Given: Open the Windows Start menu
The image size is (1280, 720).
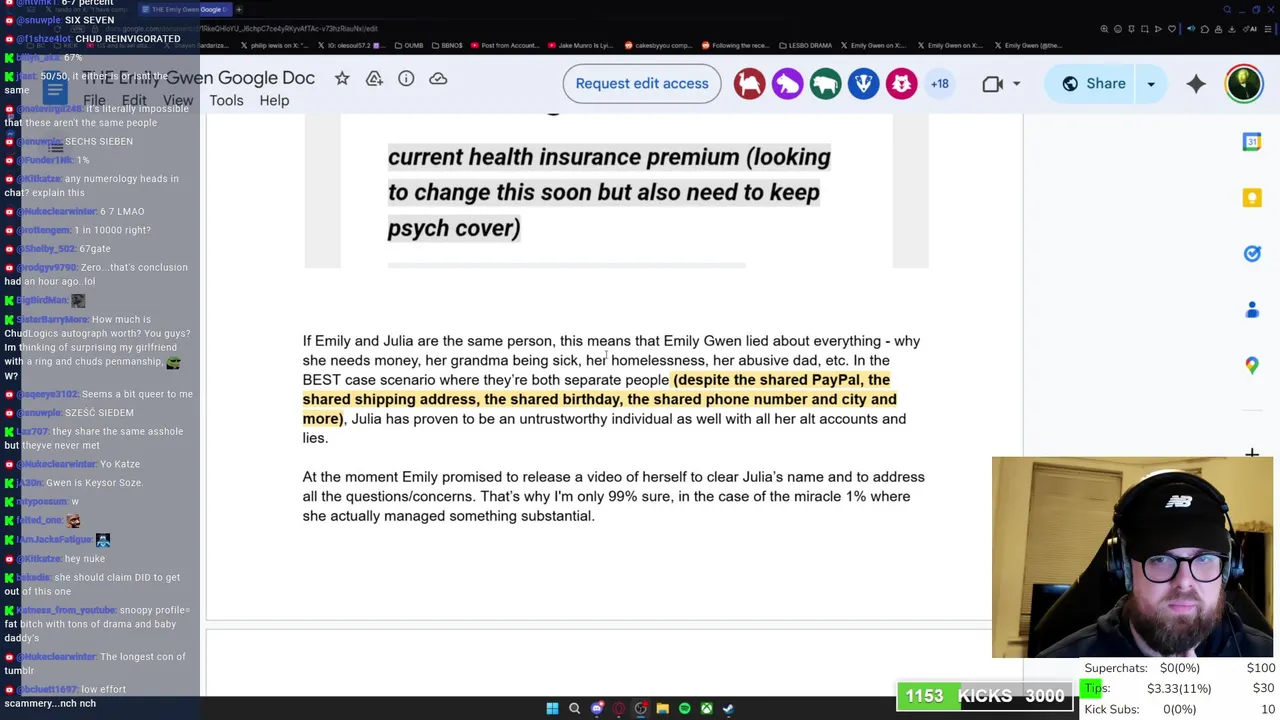Looking at the screenshot, I should (x=552, y=709).
